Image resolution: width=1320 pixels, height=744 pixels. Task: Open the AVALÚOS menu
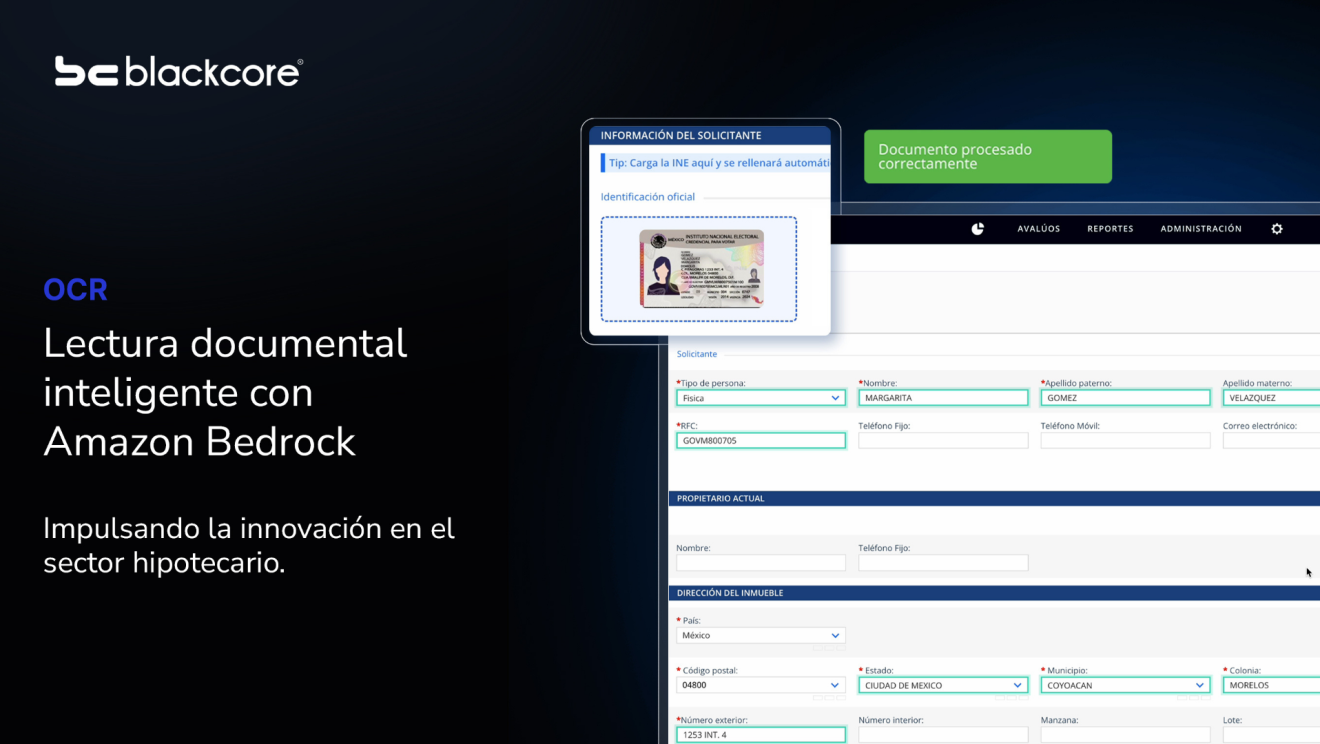(x=1039, y=229)
